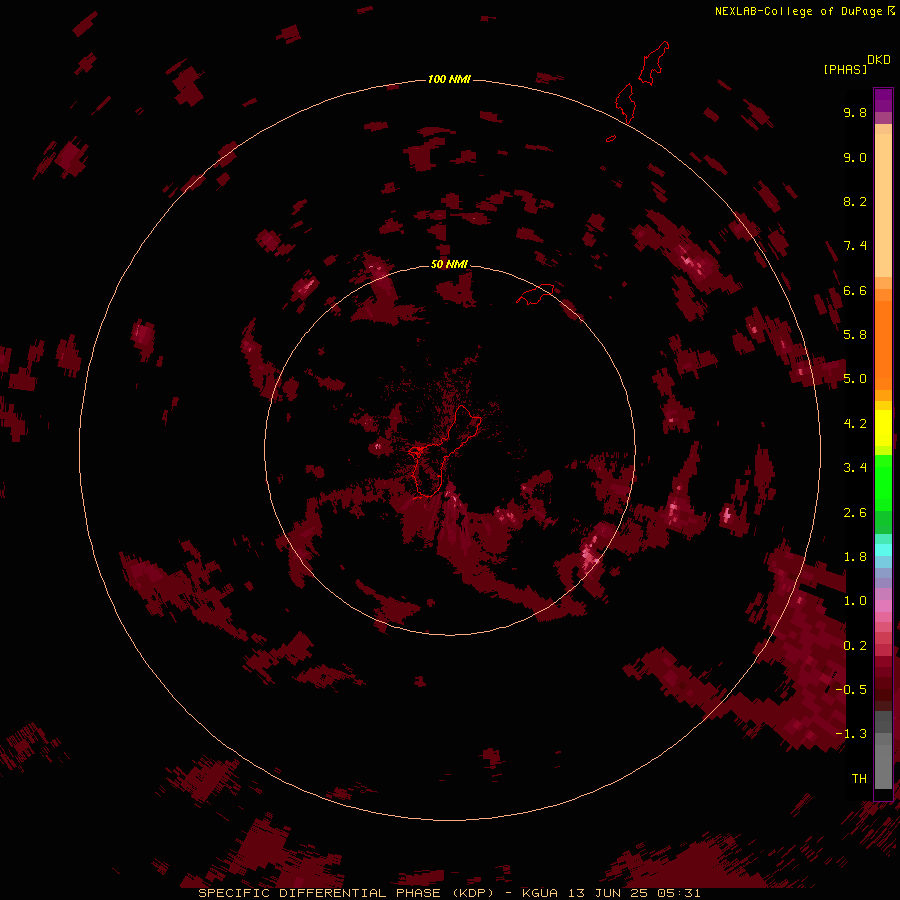This screenshot has height=900, width=900.
Task: Click the SPECIFIC DIFFERENTIAL PHASE (KDP) title text
Action: [346, 893]
